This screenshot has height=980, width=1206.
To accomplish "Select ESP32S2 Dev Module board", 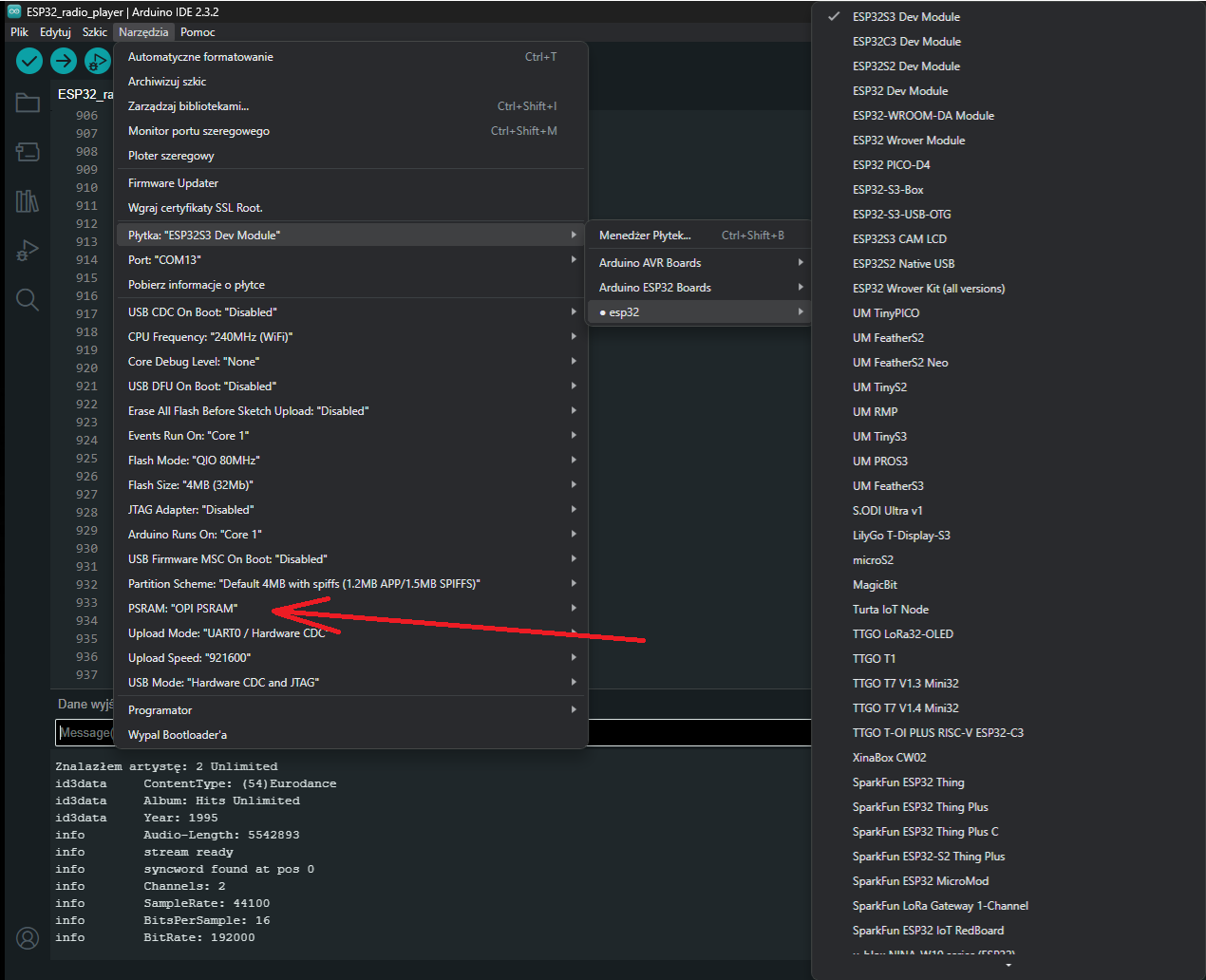I will [1008, 66].
